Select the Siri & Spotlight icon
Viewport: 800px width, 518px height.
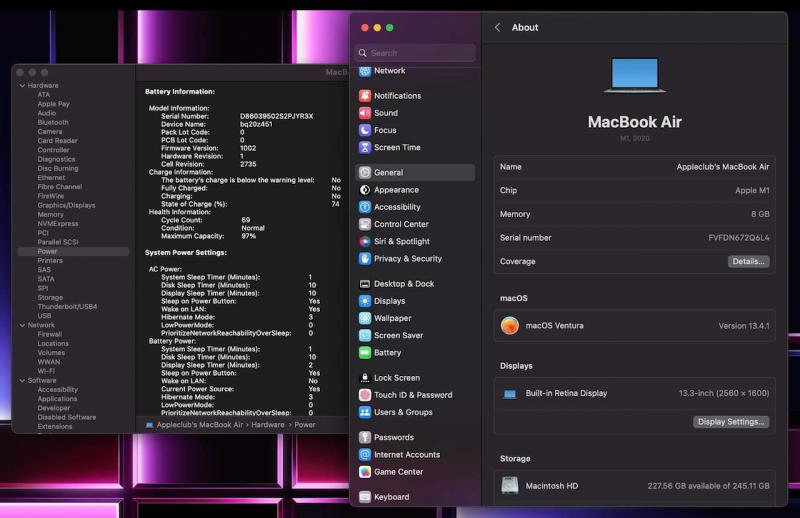tap(364, 241)
